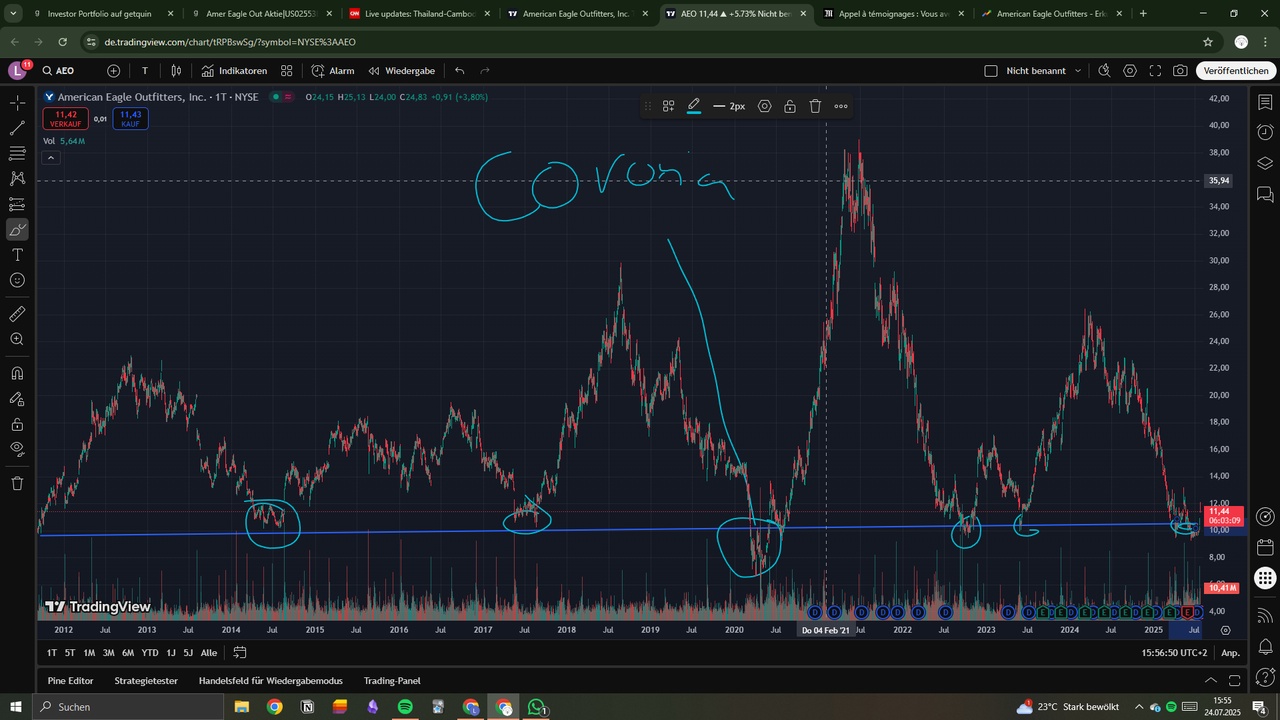This screenshot has width=1280, height=720.
Task: Click the blue KAUF 11,43 button
Action: 130,118
